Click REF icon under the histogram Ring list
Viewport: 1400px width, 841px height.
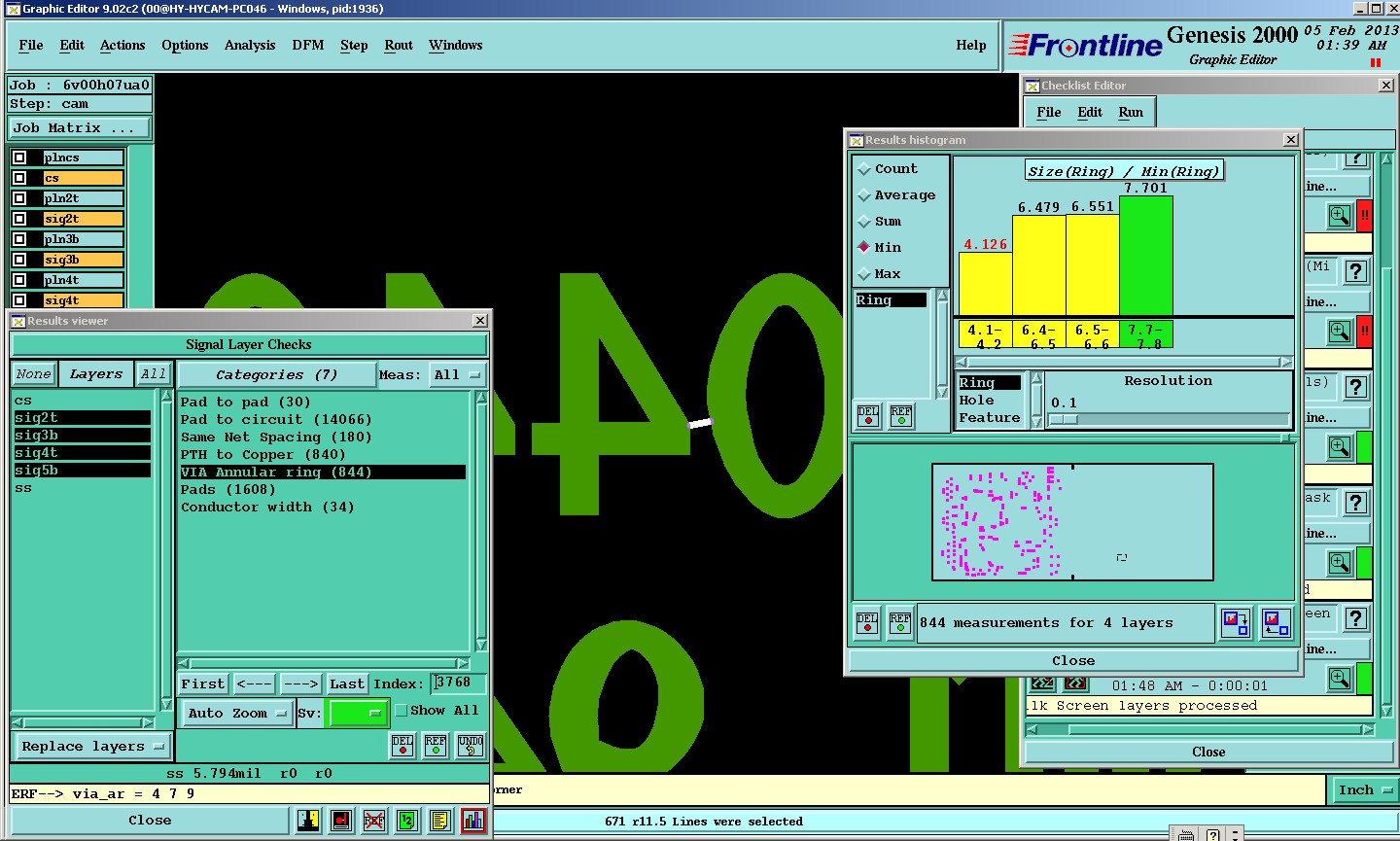(901, 416)
